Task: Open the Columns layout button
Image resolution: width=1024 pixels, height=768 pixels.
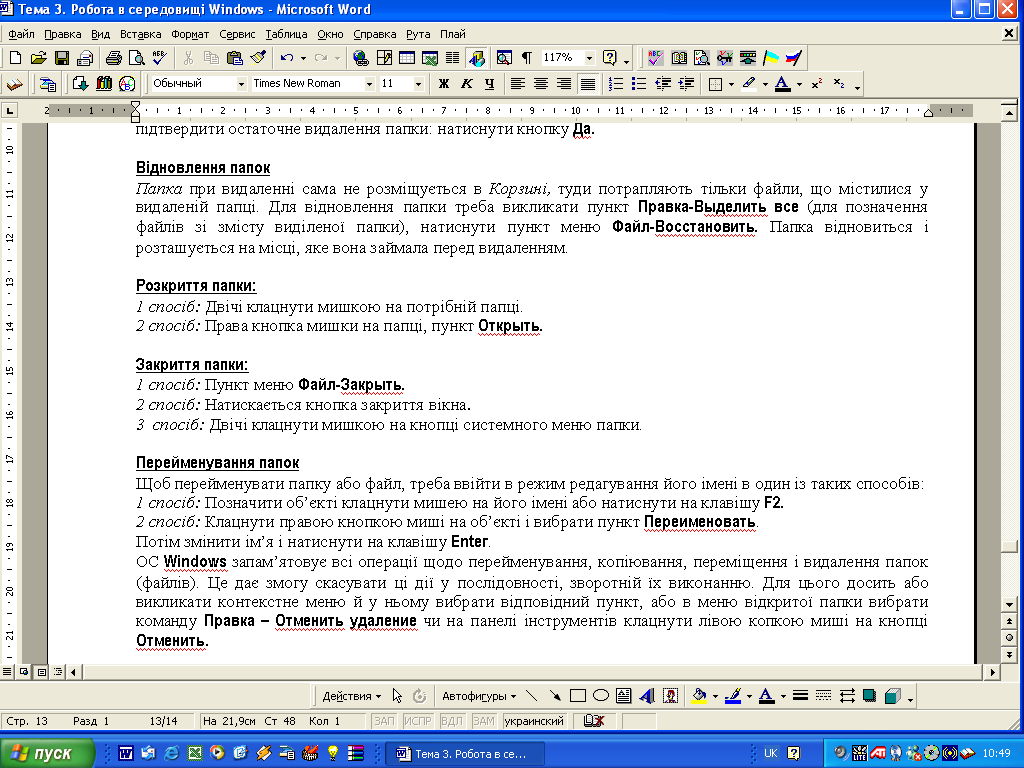Action: pyautogui.click(x=453, y=58)
